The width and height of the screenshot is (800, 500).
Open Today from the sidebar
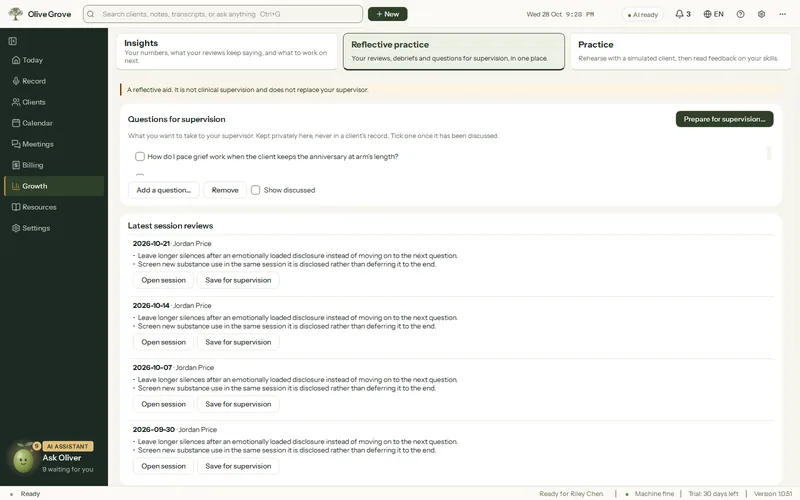(54, 60)
